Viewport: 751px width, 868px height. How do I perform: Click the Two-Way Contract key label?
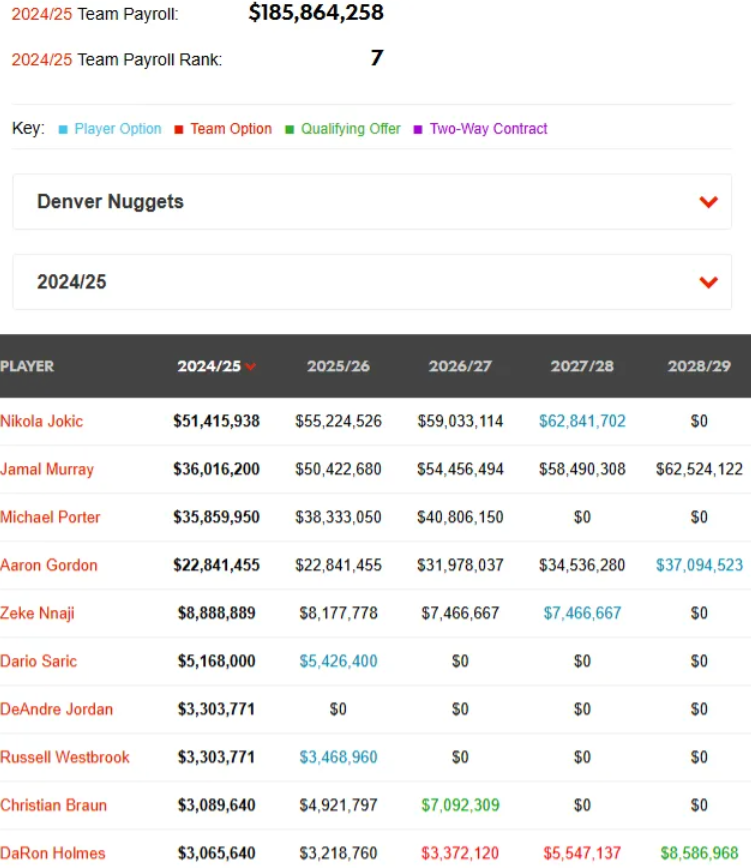489,129
